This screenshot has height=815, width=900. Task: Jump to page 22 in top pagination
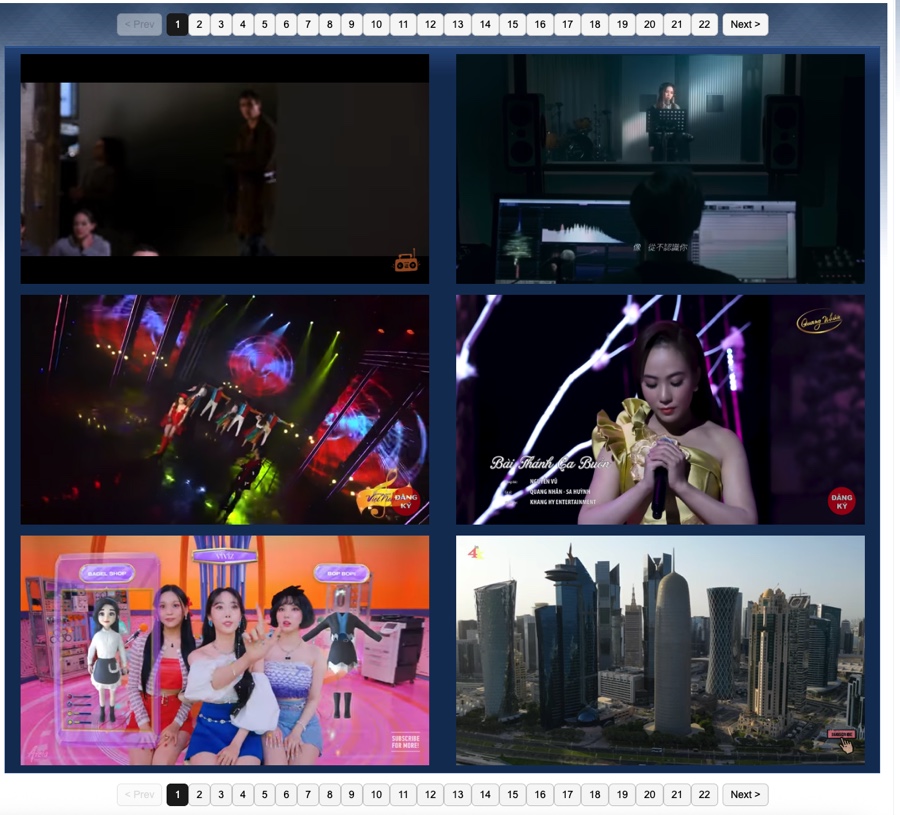704,24
